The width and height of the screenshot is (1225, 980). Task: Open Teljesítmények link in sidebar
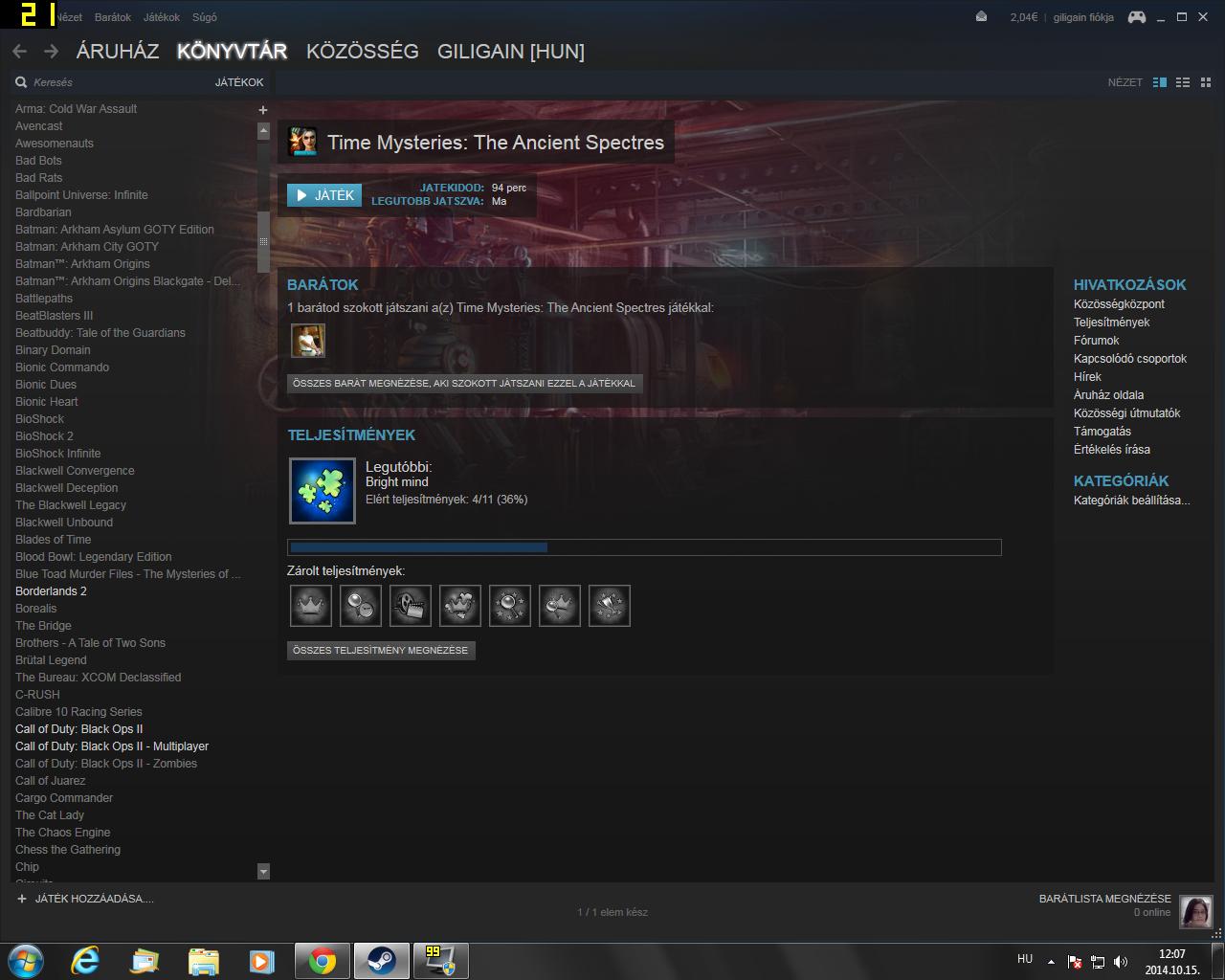tap(1111, 323)
